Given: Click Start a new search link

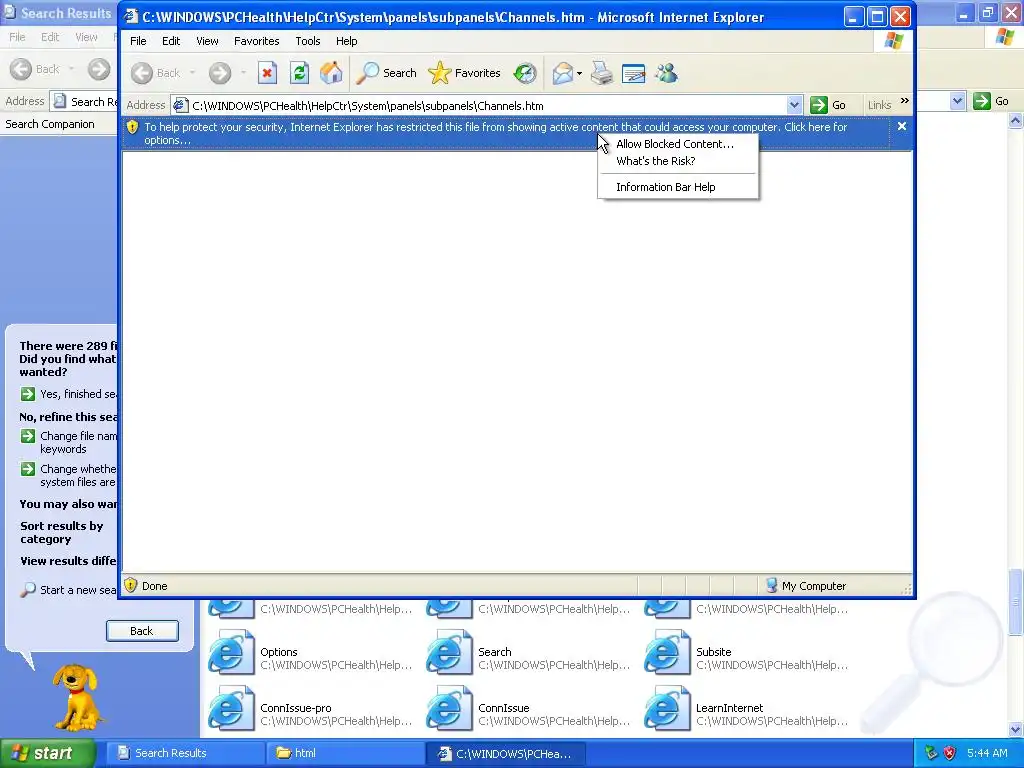Looking at the screenshot, I should (x=69, y=590).
